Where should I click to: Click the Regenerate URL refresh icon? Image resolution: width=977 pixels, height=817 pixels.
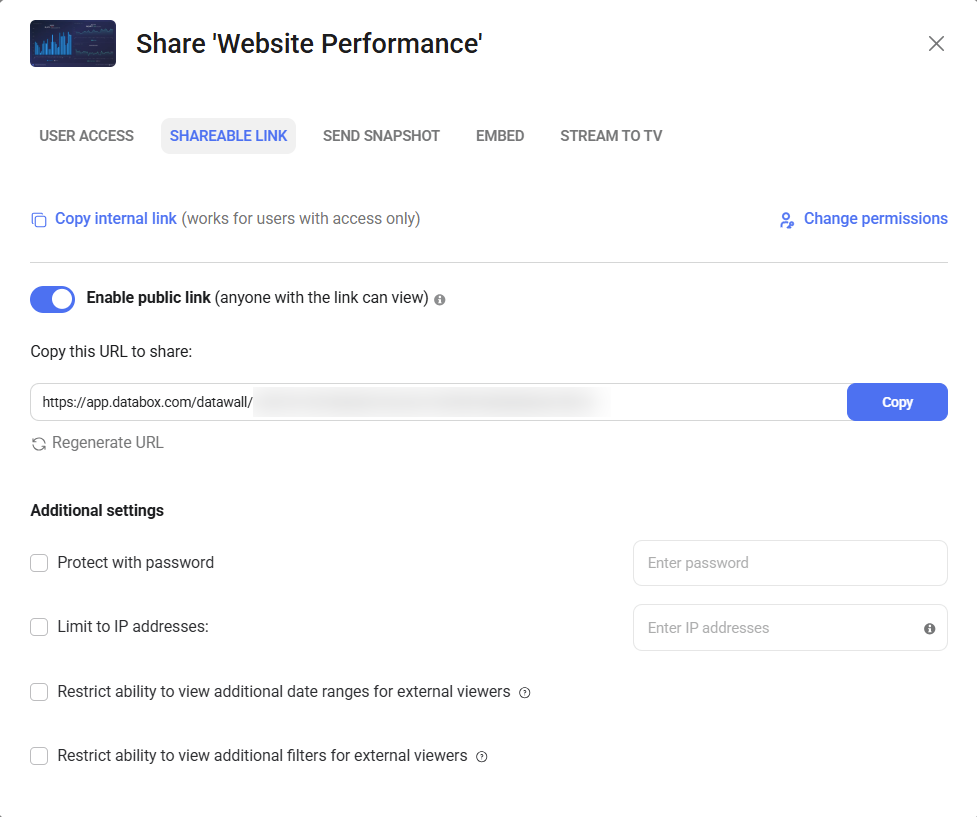tap(39, 444)
